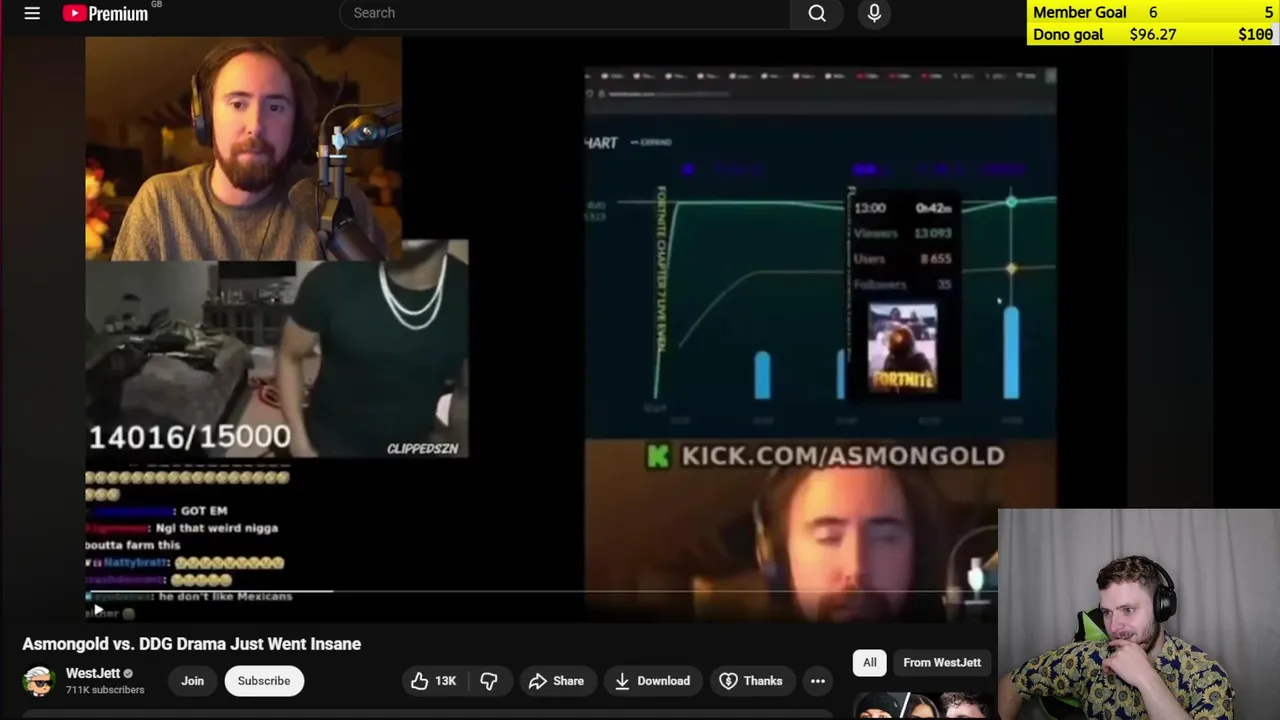Click the Fortnite thumbnail in chart
This screenshot has height=720, width=1280.
pyautogui.click(x=903, y=350)
